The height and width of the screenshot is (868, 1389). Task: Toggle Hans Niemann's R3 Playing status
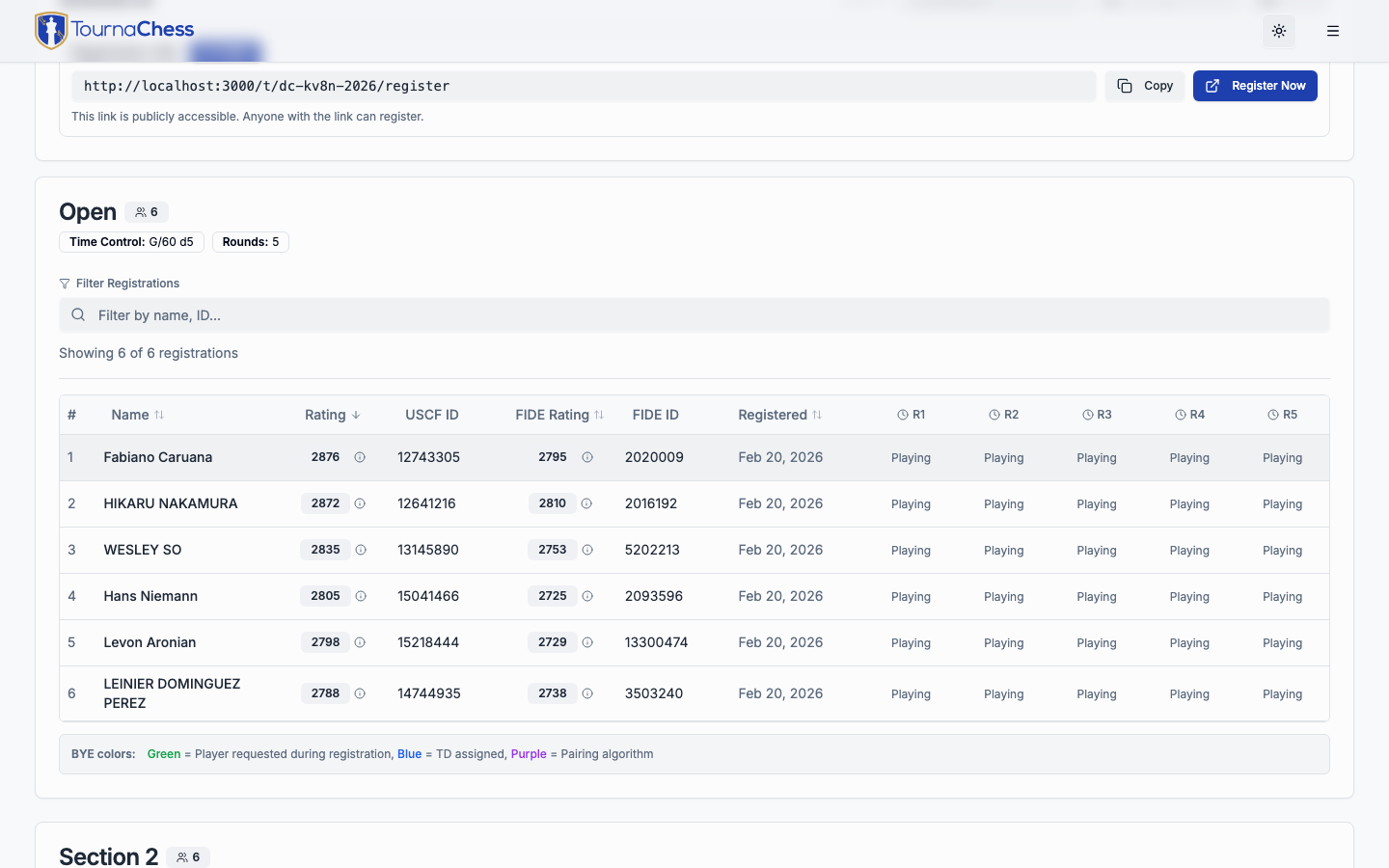pyautogui.click(x=1096, y=597)
